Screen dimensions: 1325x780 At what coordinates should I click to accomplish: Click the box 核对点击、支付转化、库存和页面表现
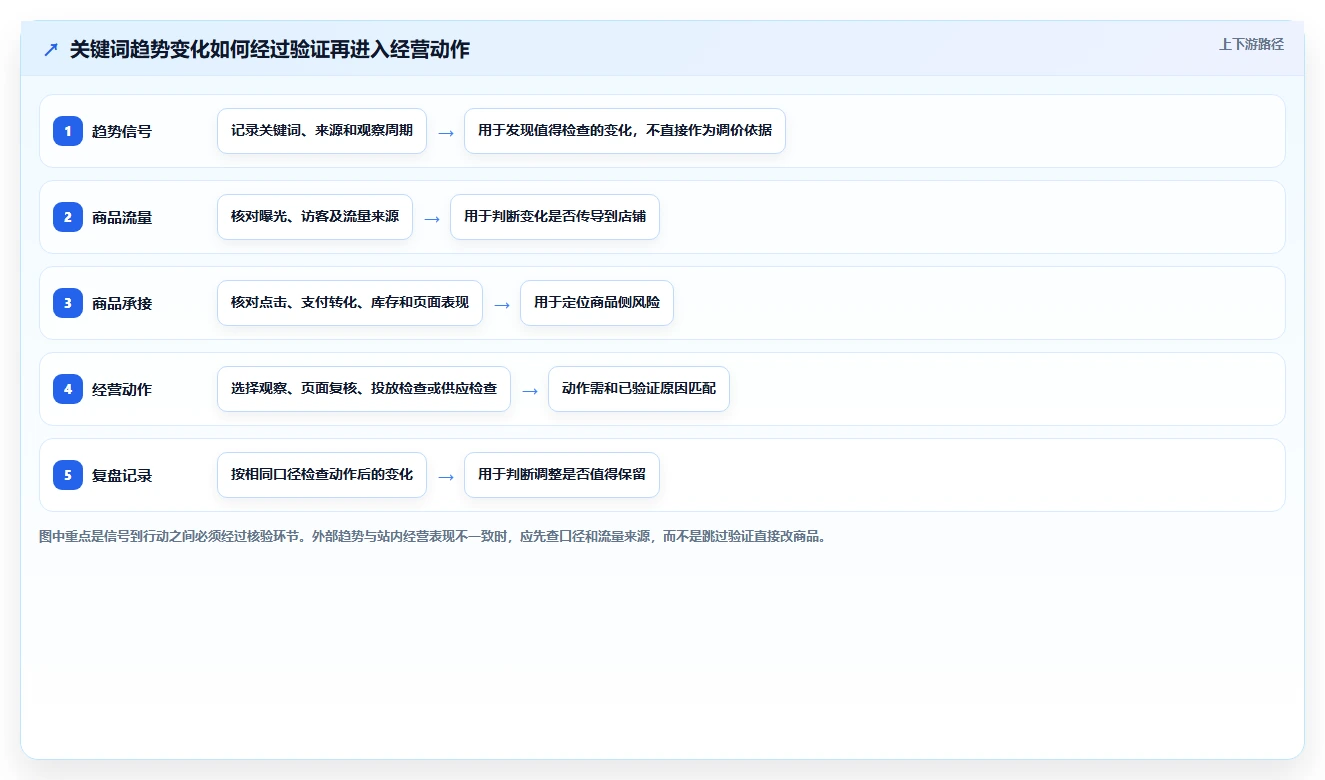350,303
